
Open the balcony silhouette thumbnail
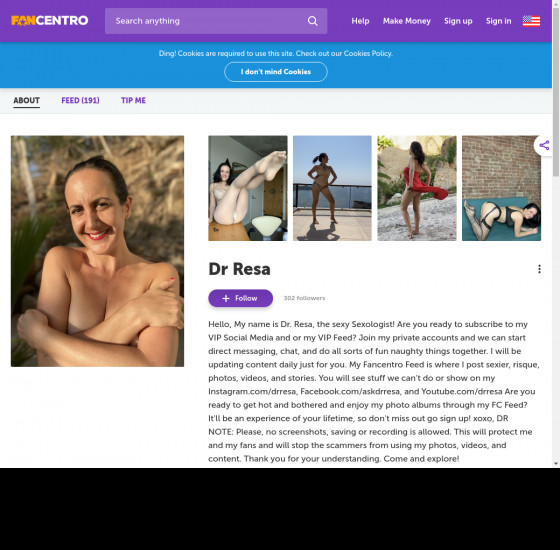332,188
